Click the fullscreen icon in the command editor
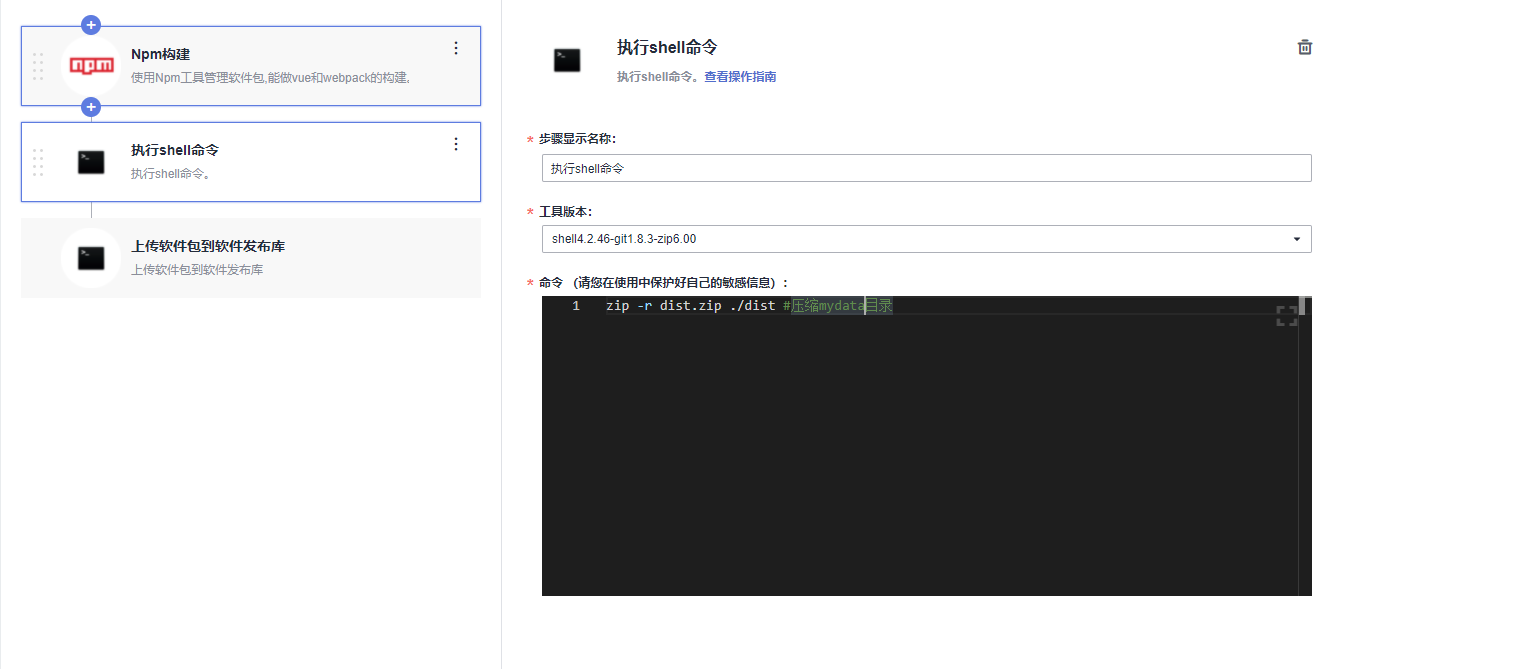Image resolution: width=1519 pixels, height=669 pixels. (1287, 315)
